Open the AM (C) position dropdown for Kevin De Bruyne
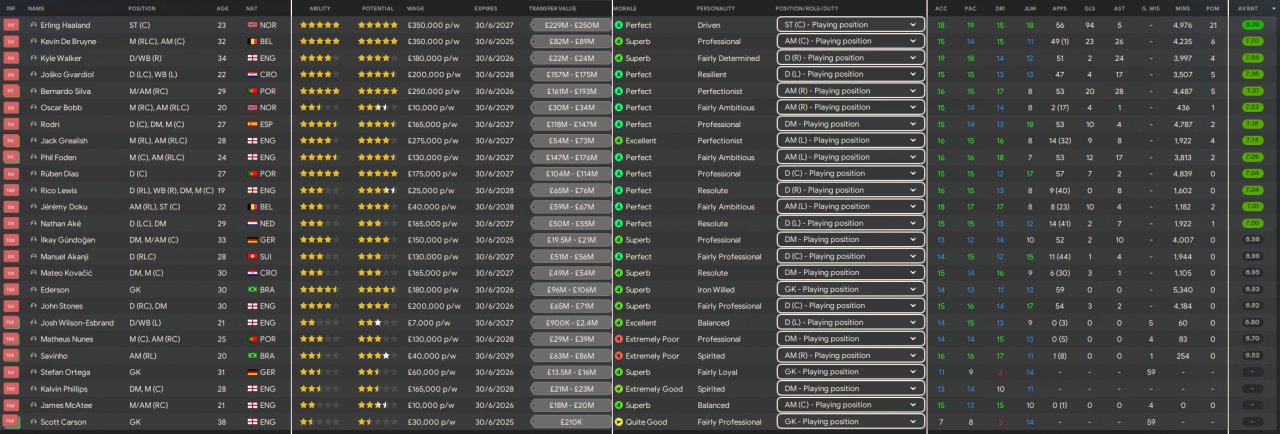Image resolution: width=1280 pixels, height=434 pixels. 850,41
